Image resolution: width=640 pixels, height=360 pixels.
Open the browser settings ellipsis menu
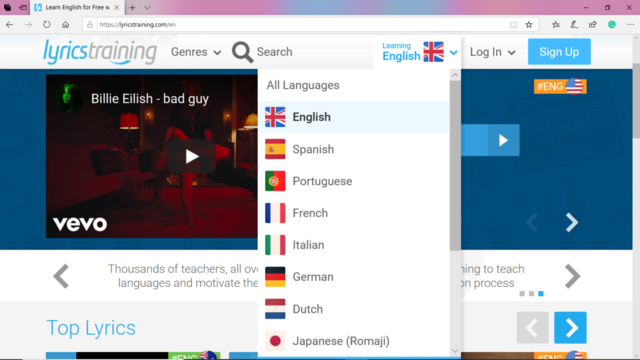pos(630,24)
